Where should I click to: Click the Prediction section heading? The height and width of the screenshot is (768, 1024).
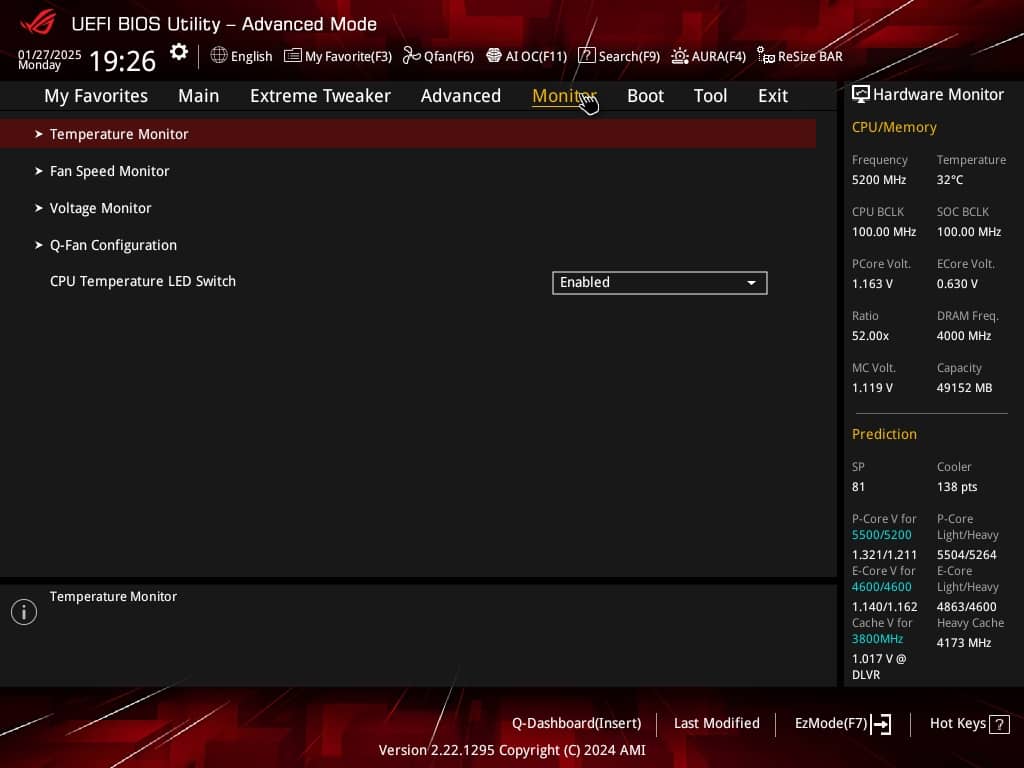(x=884, y=434)
